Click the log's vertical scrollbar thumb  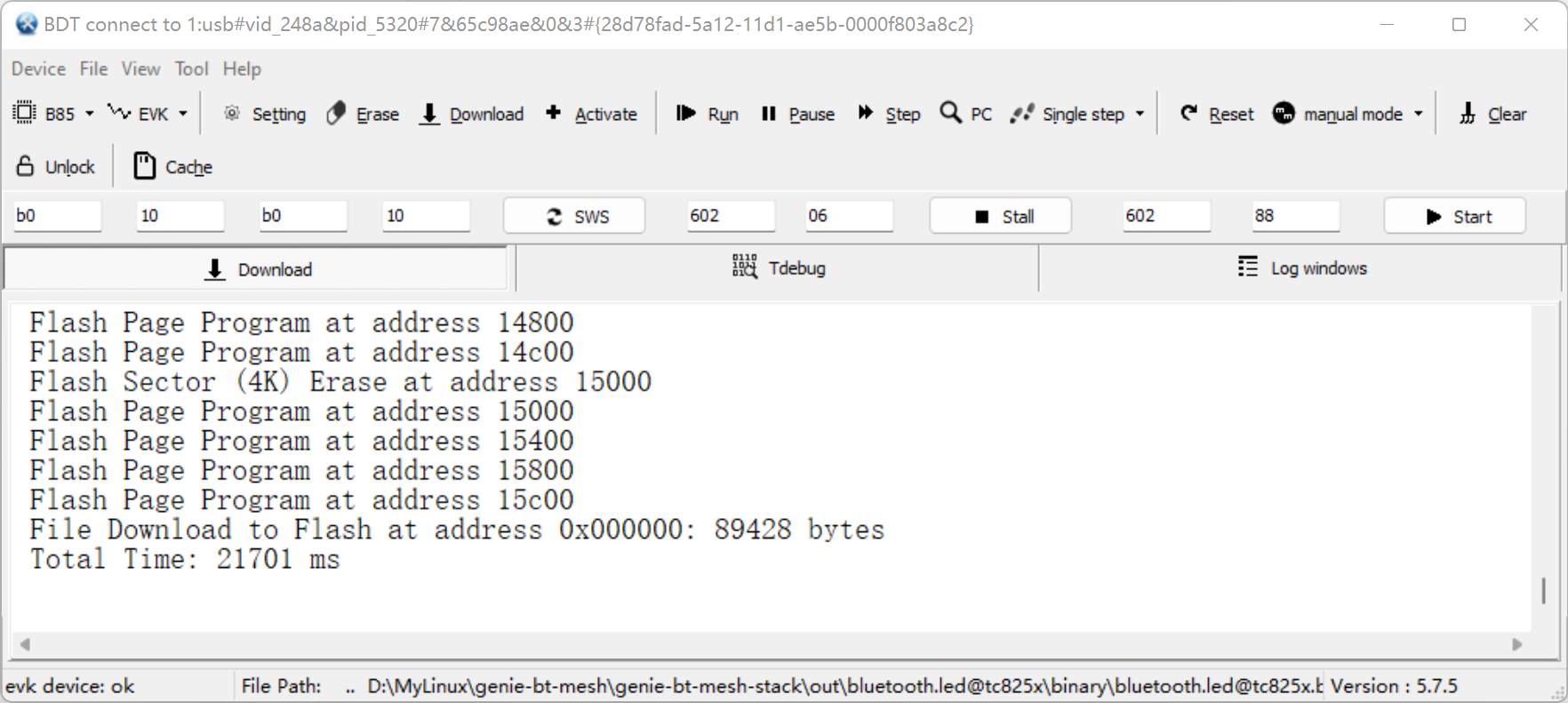coord(1544,591)
